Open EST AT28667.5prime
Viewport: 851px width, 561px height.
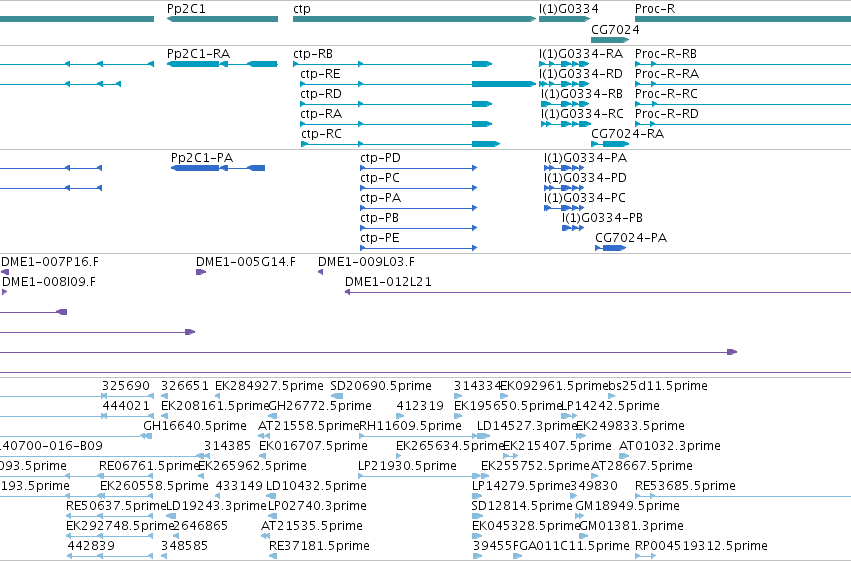click(642, 466)
